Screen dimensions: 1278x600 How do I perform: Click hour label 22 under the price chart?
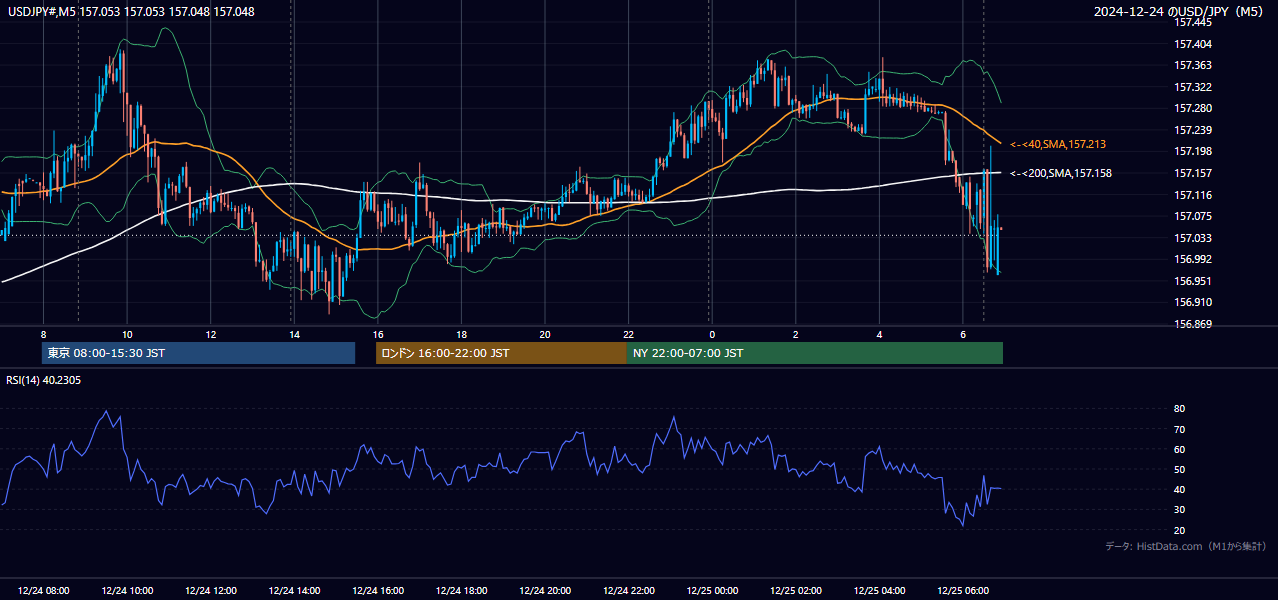pos(629,334)
